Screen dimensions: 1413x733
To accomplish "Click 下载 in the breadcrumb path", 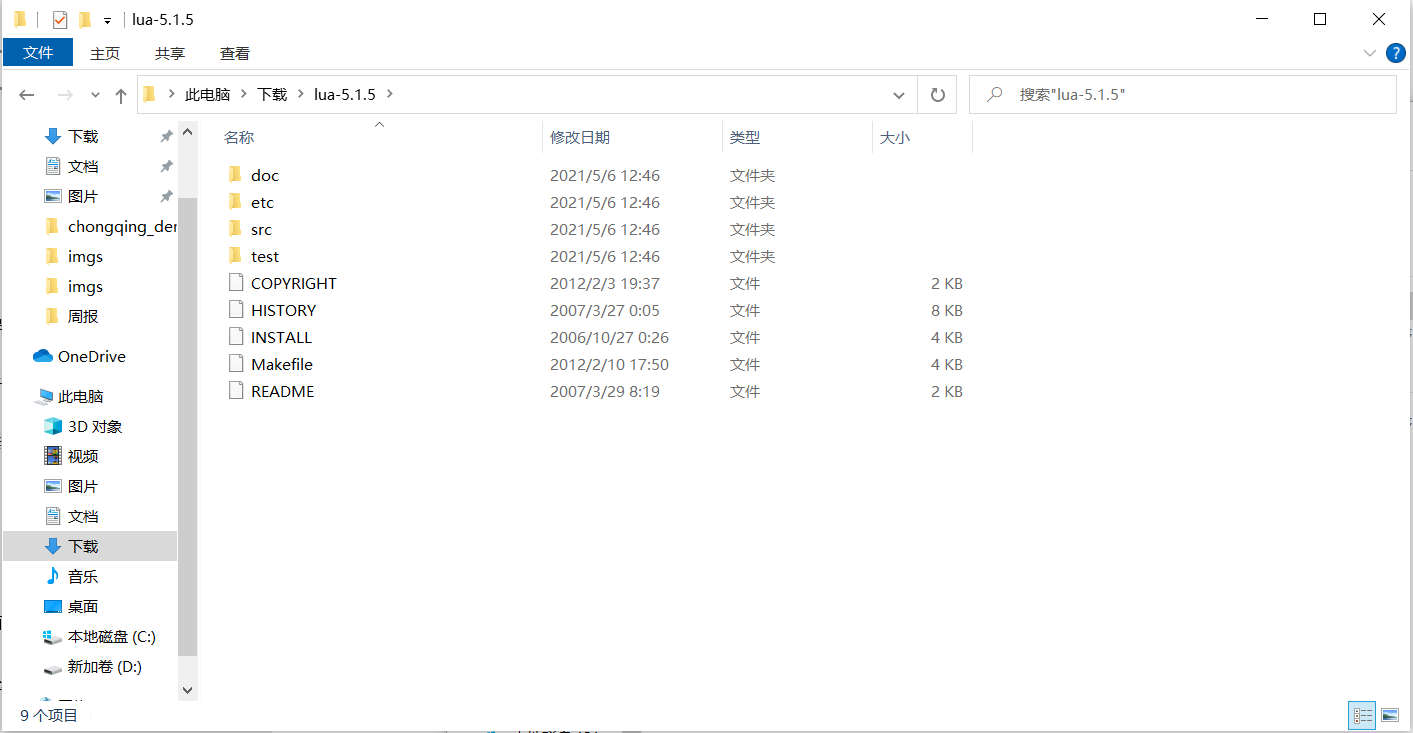I will pyautogui.click(x=271, y=94).
